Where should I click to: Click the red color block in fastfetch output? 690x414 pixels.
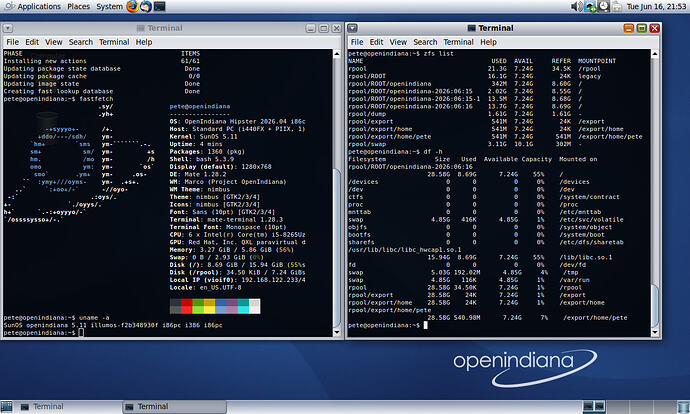coord(187,306)
